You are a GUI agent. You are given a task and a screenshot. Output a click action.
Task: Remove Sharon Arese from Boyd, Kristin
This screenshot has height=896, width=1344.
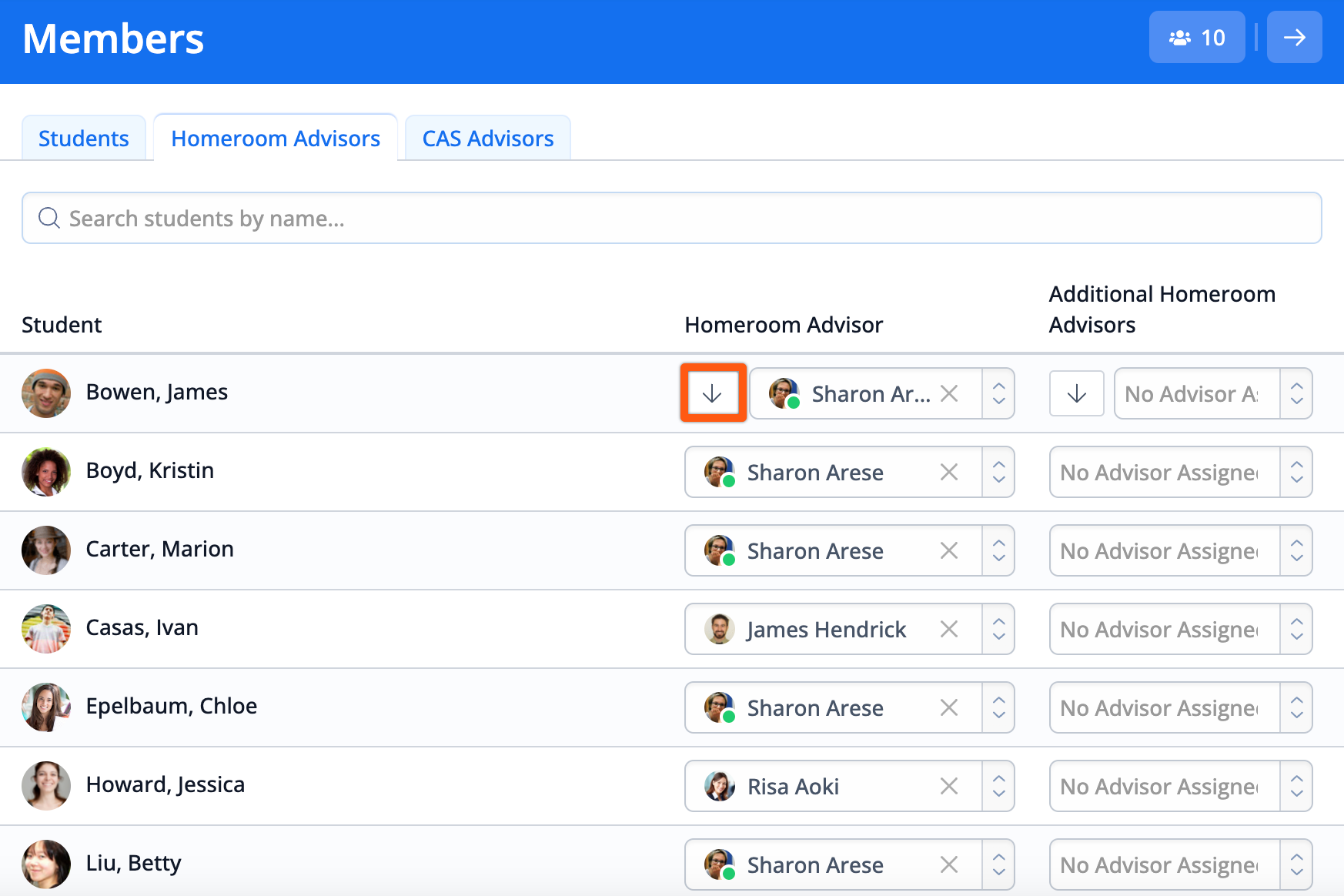point(949,472)
